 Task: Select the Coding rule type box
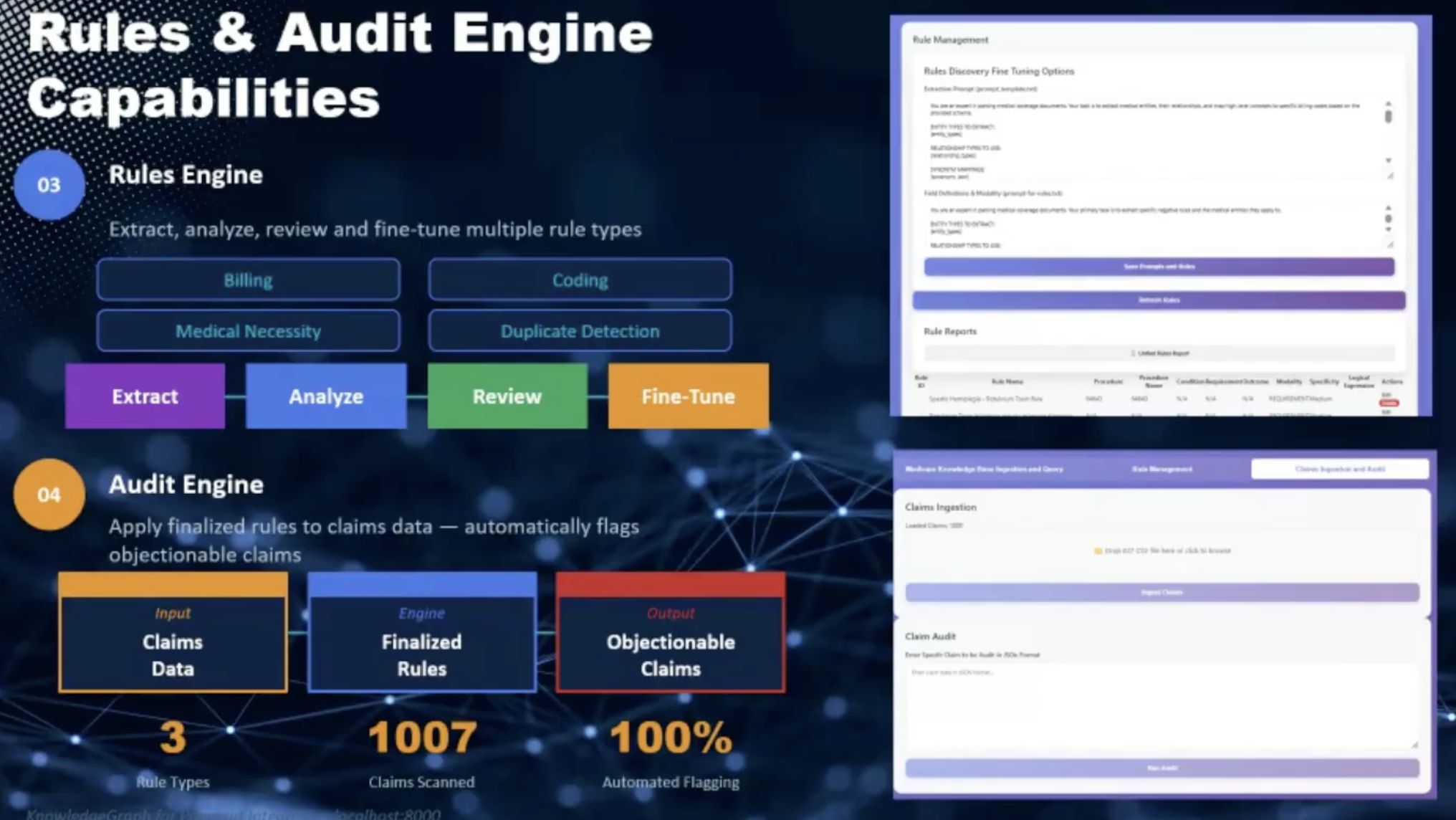tap(580, 280)
